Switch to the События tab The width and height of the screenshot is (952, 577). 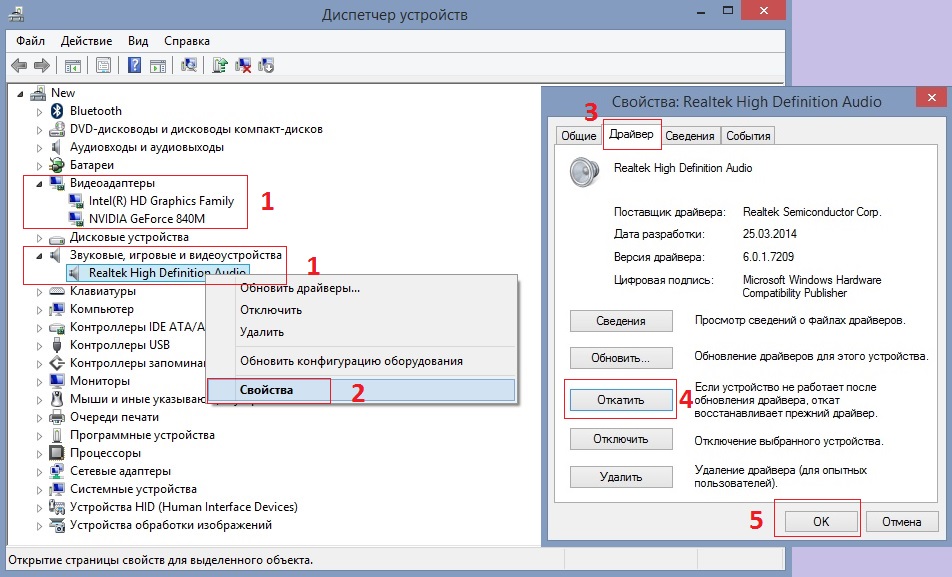748,135
